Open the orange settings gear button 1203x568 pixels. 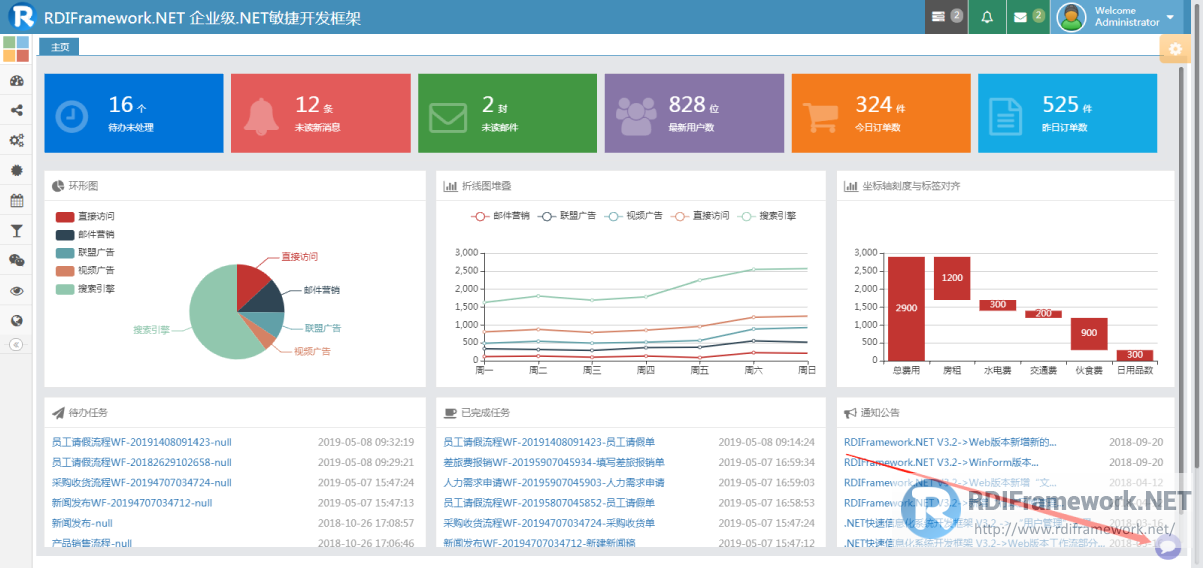tap(1173, 49)
